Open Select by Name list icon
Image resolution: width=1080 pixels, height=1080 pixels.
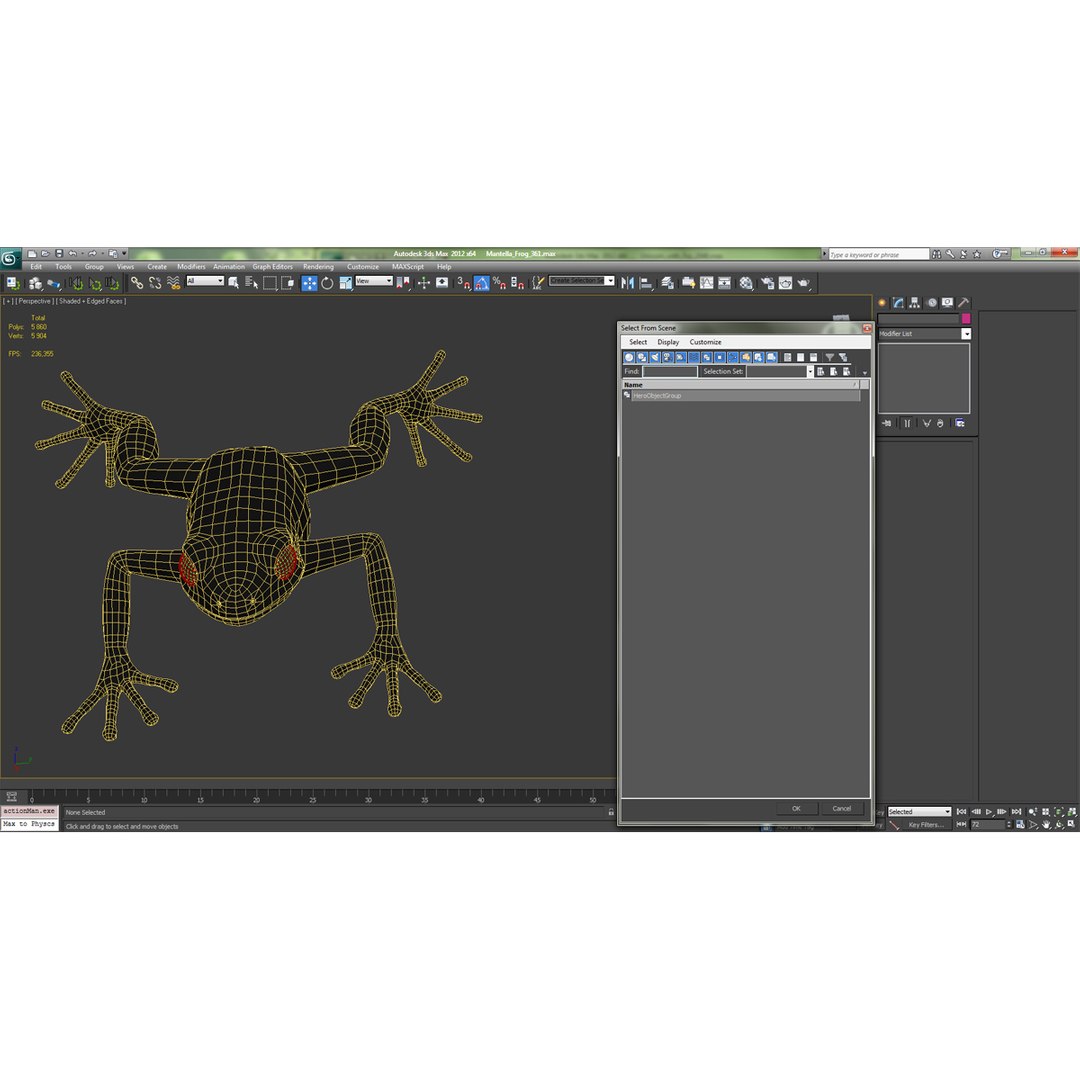point(251,282)
